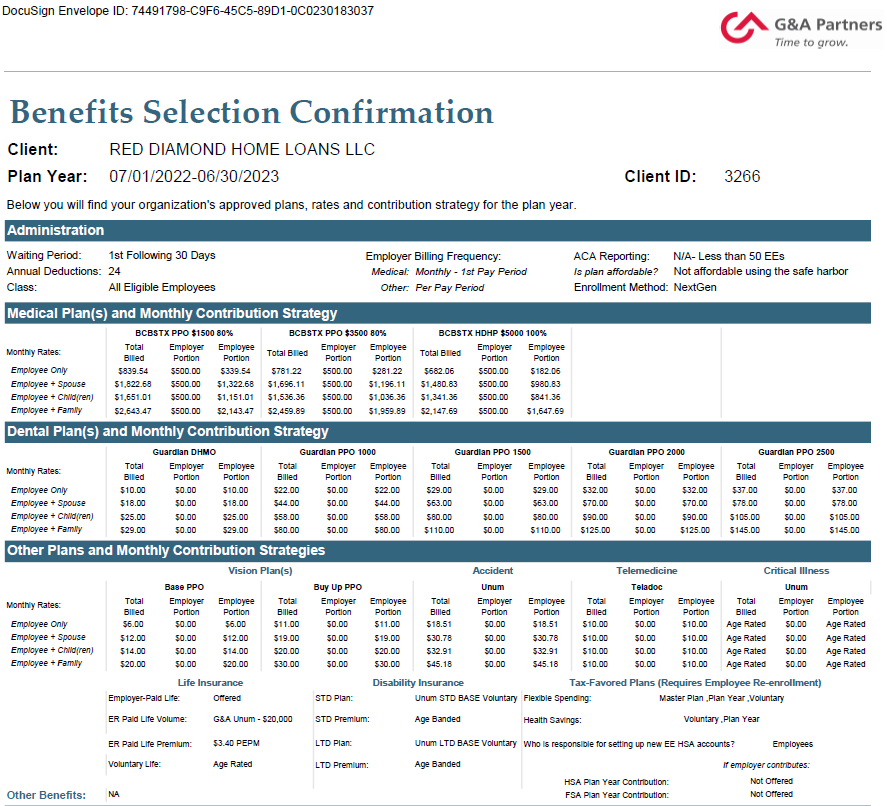The width and height of the screenshot is (887, 806).
Task: Select BCBSTX PPO $3500 80% plan heading
Action: coord(338,333)
